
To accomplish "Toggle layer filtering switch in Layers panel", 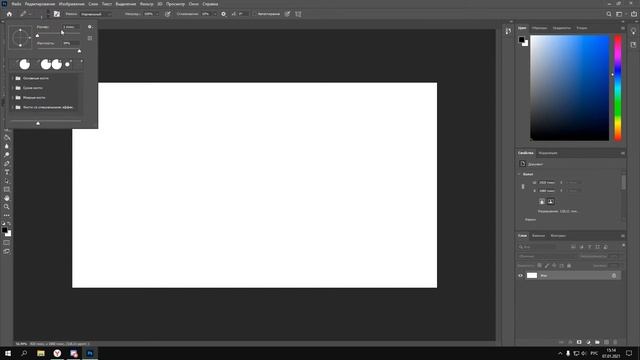I will [623, 245].
